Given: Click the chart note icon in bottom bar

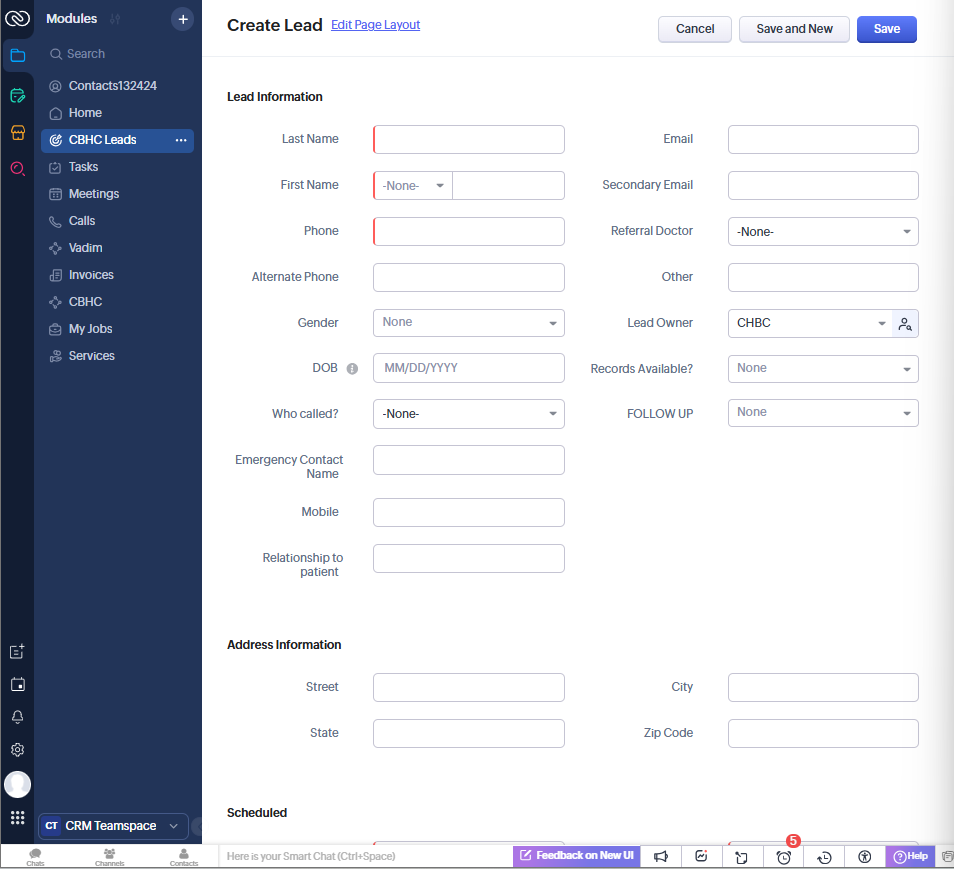Looking at the screenshot, I should click(x=702, y=857).
